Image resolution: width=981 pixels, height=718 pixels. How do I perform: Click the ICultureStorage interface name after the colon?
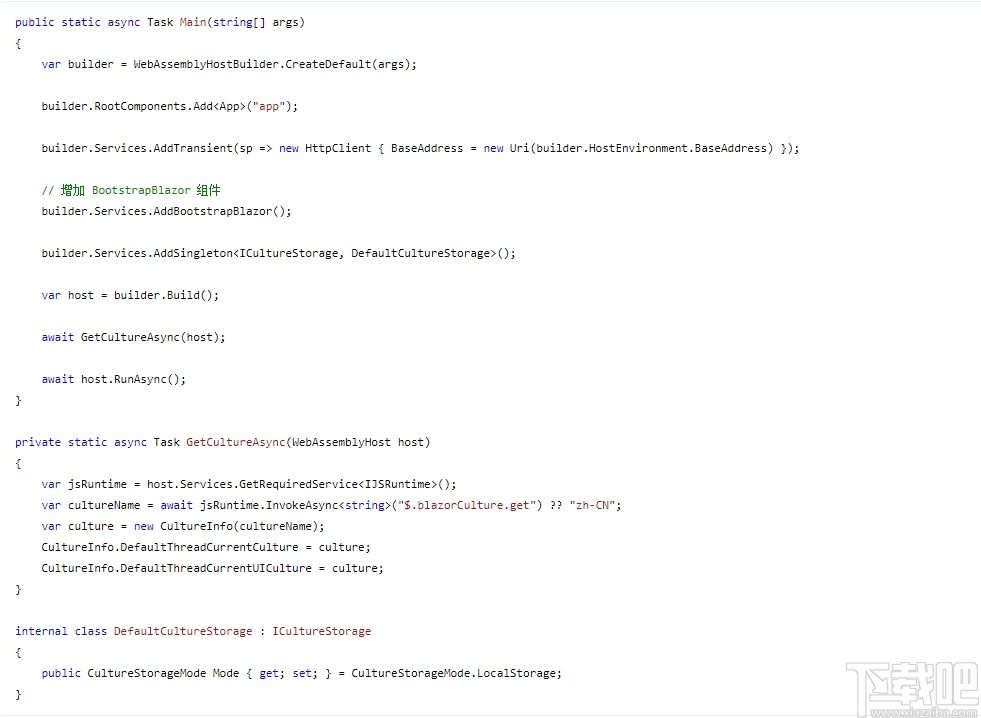[321, 631]
